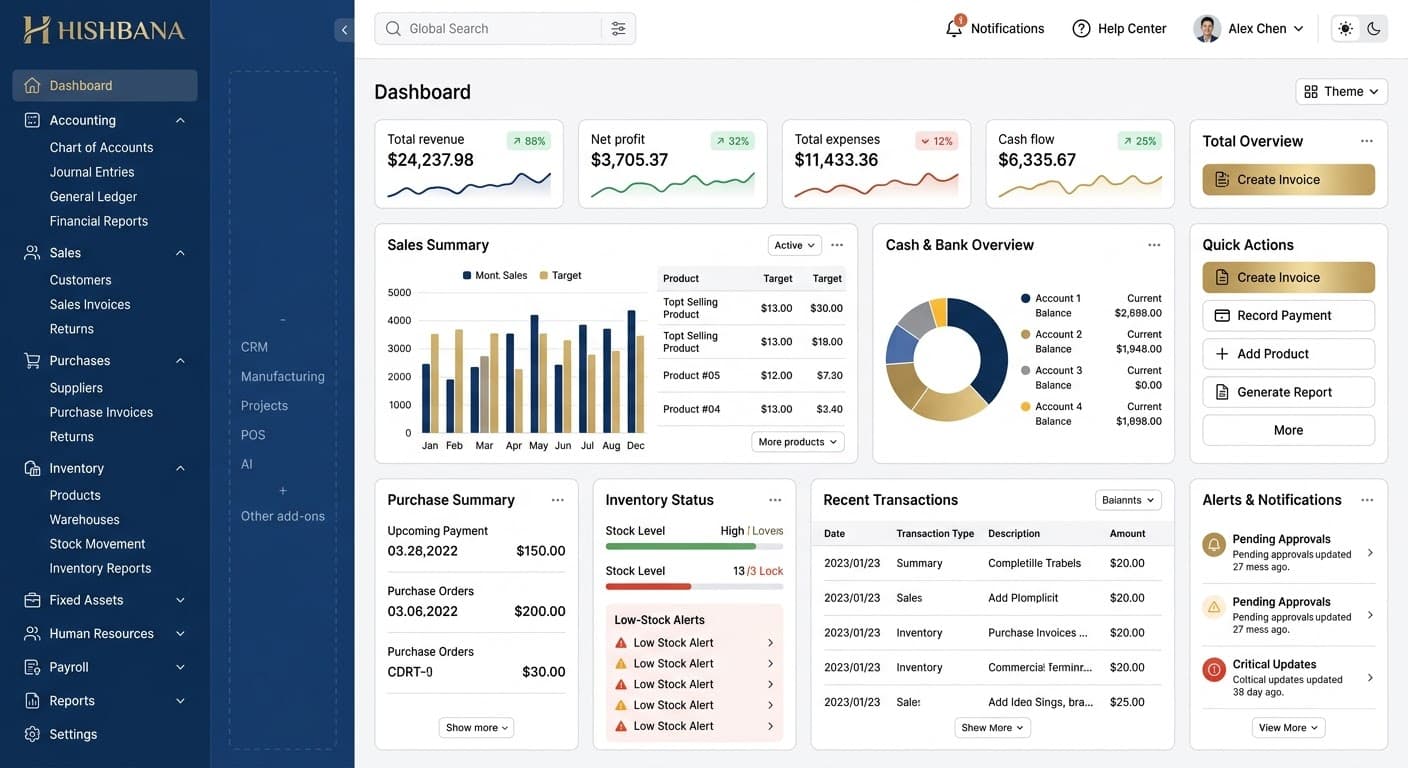Click the navy segment of donut chart
Viewport: 1408px width, 768px height.
(x=986, y=345)
